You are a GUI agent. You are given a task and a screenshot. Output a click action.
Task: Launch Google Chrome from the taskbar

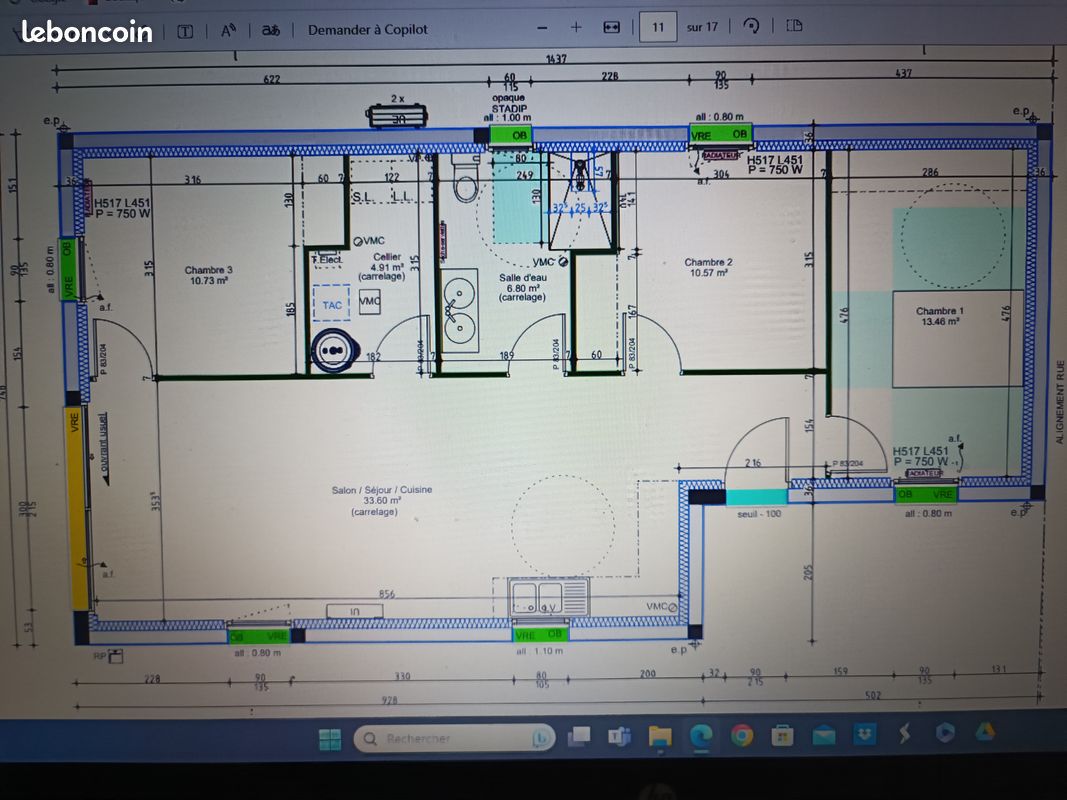[742, 735]
